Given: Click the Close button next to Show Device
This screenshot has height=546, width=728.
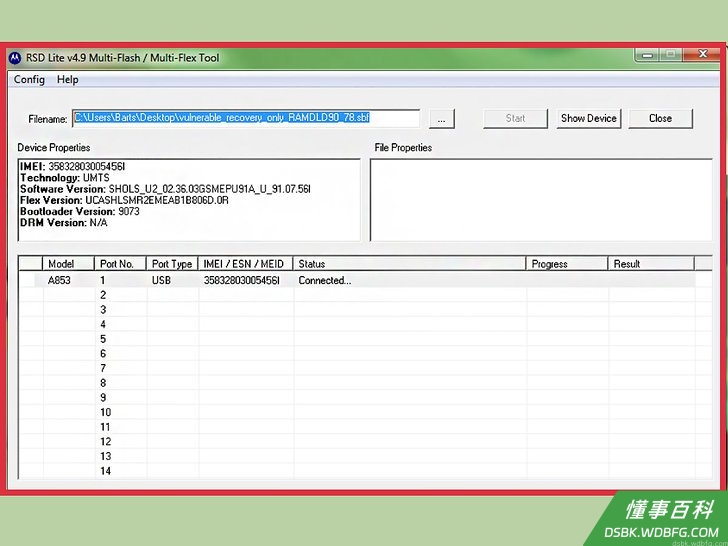Looking at the screenshot, I should click(660, 118).
